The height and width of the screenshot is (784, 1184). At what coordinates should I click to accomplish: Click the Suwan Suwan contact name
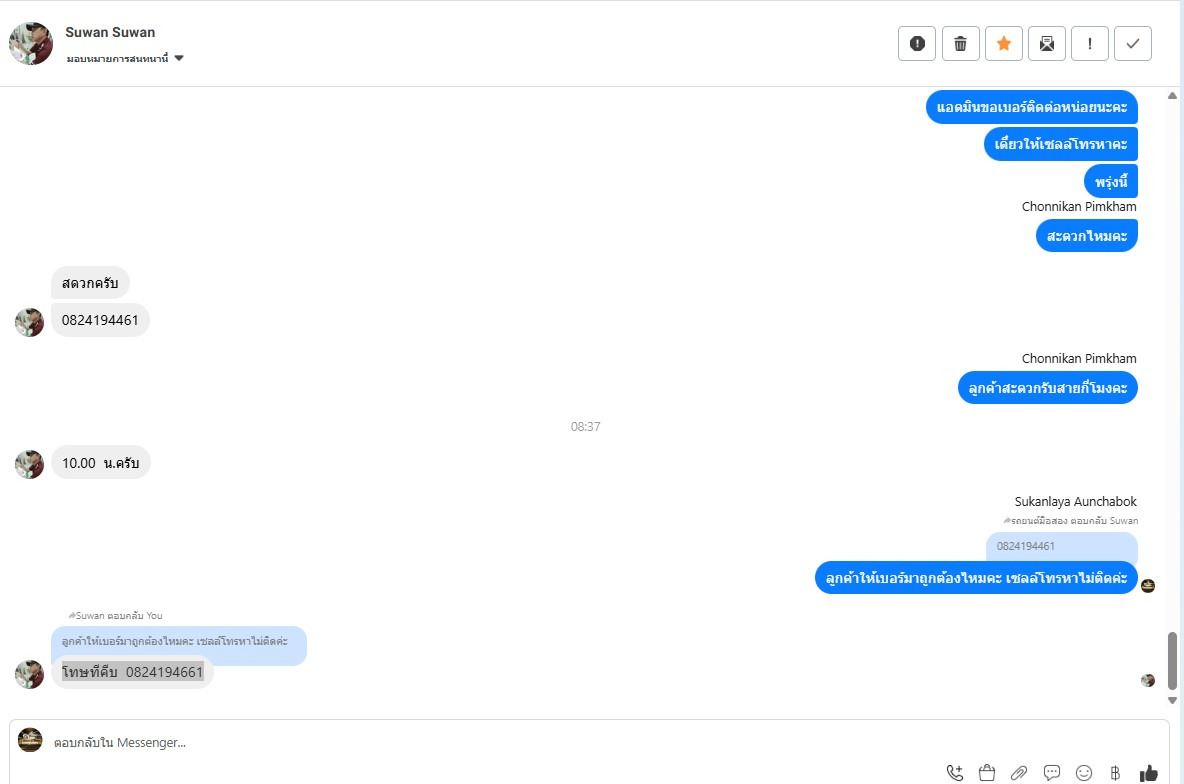click(110, 32)
